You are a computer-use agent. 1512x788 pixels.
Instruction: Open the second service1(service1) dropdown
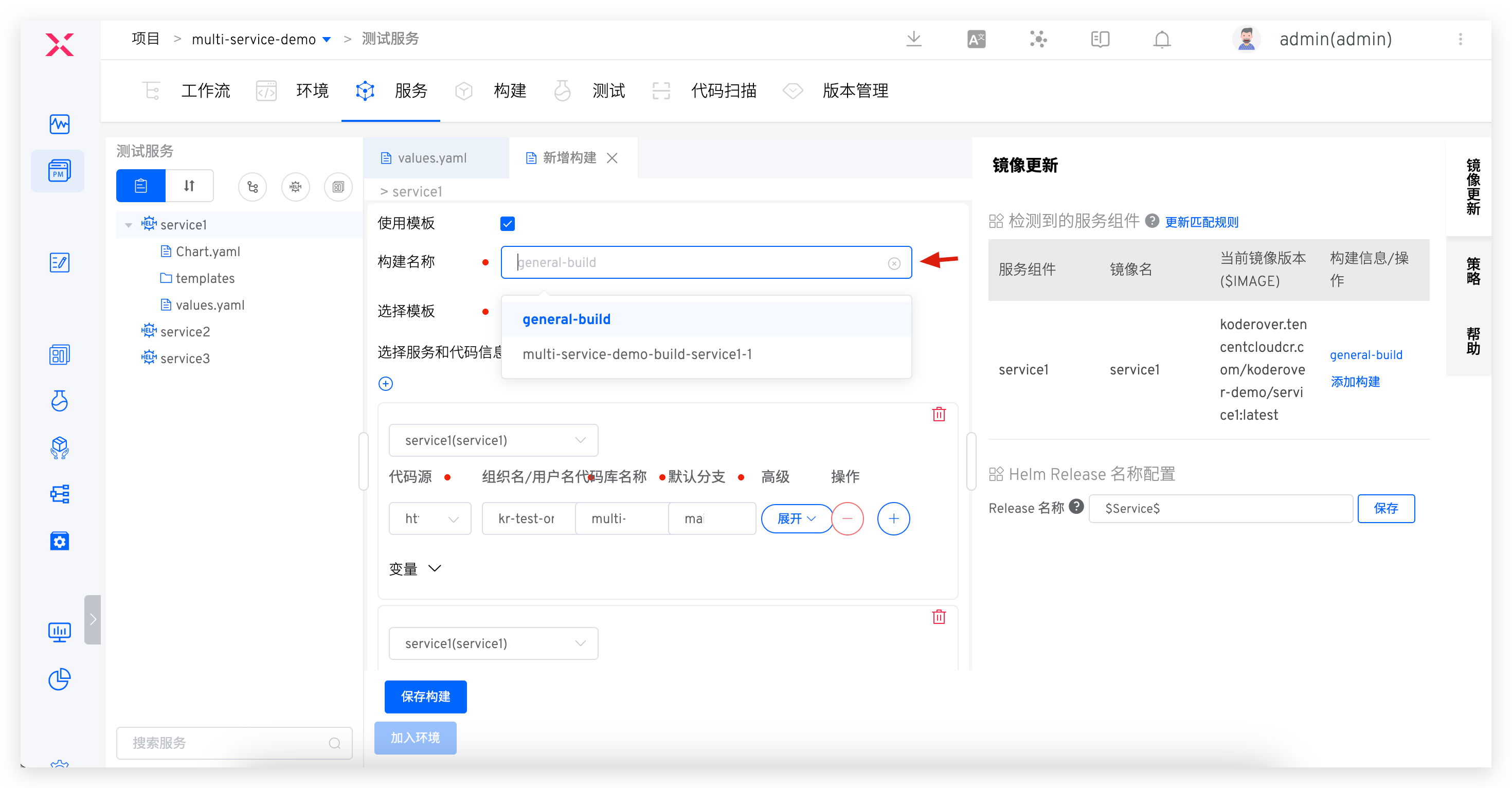tap(493, 643)
